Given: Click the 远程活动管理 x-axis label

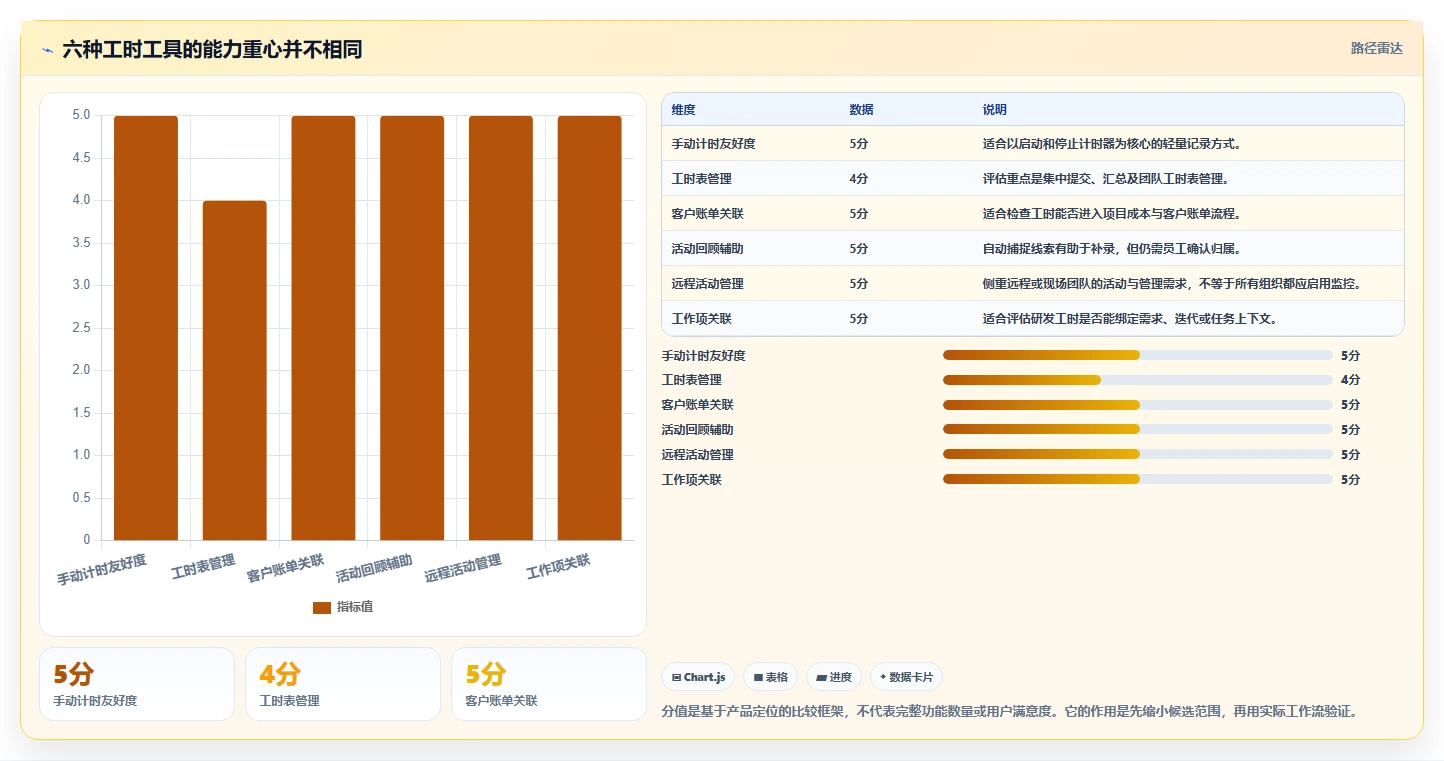Looking at the screenshot, I should (463, 568).
